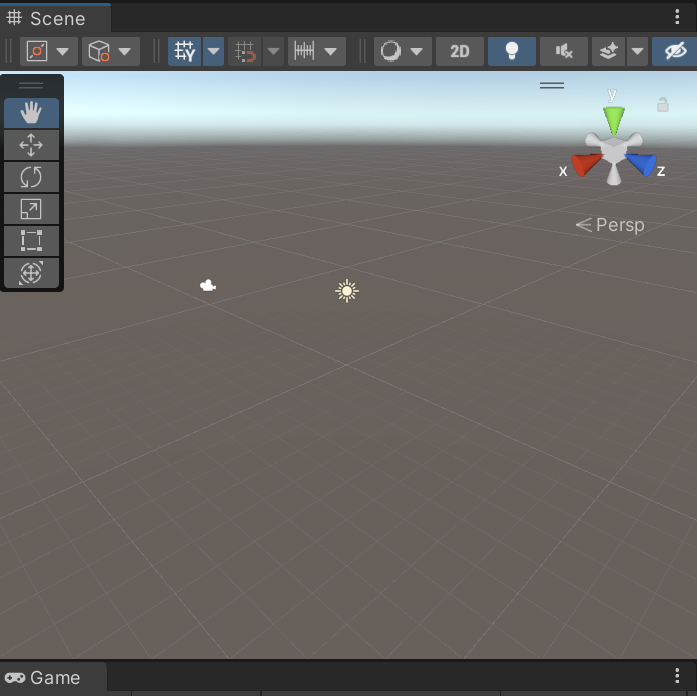697x696 pixels.
Task: Toggle hidden objects visibility eye icon
Action: coord(675,51)
